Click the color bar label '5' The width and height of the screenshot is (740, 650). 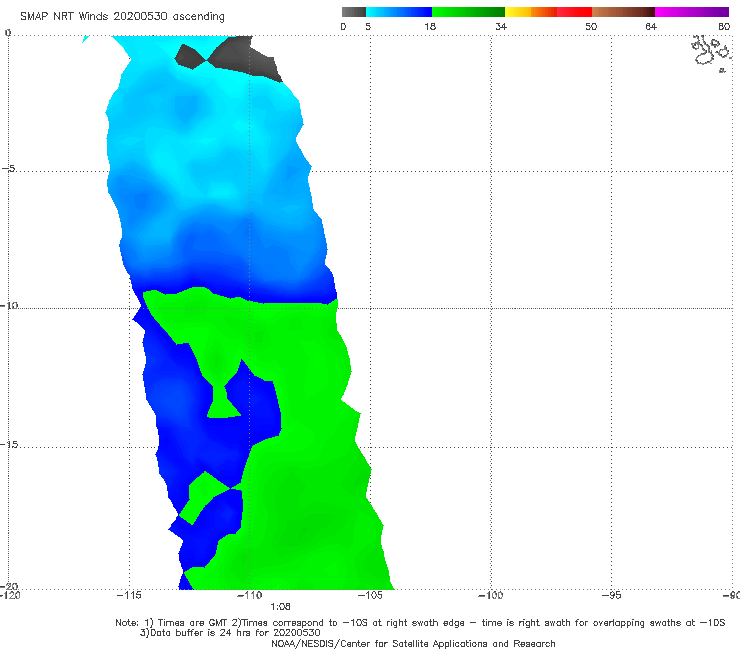368,27
